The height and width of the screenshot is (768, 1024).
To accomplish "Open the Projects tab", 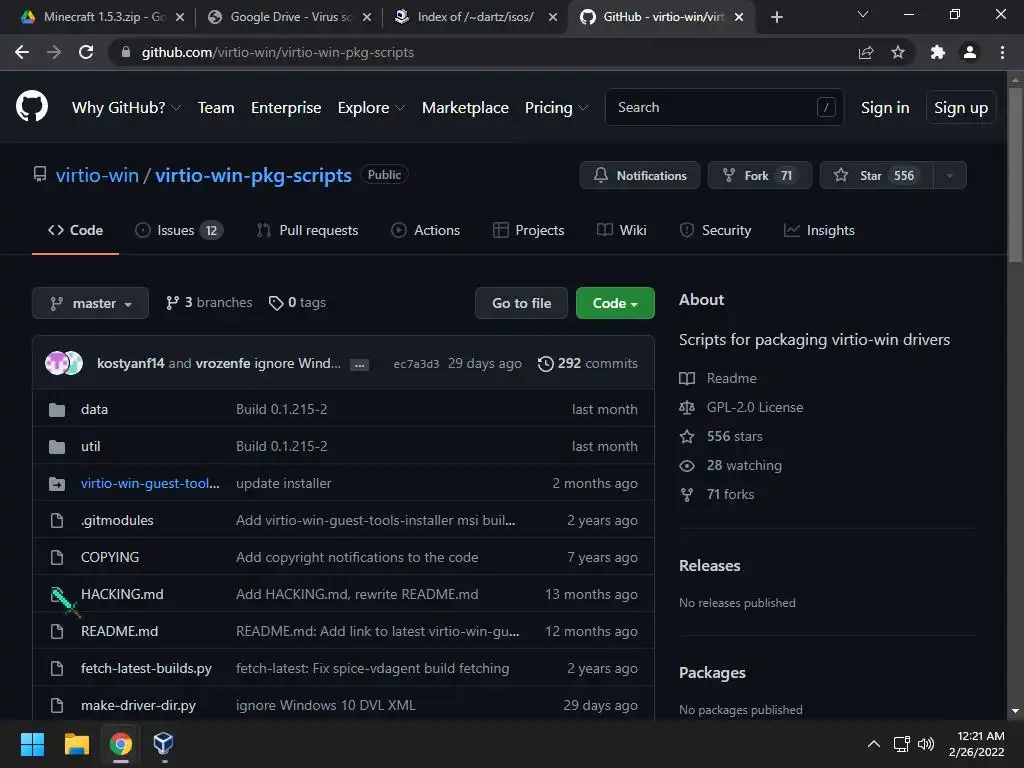I will click(528, 231).
